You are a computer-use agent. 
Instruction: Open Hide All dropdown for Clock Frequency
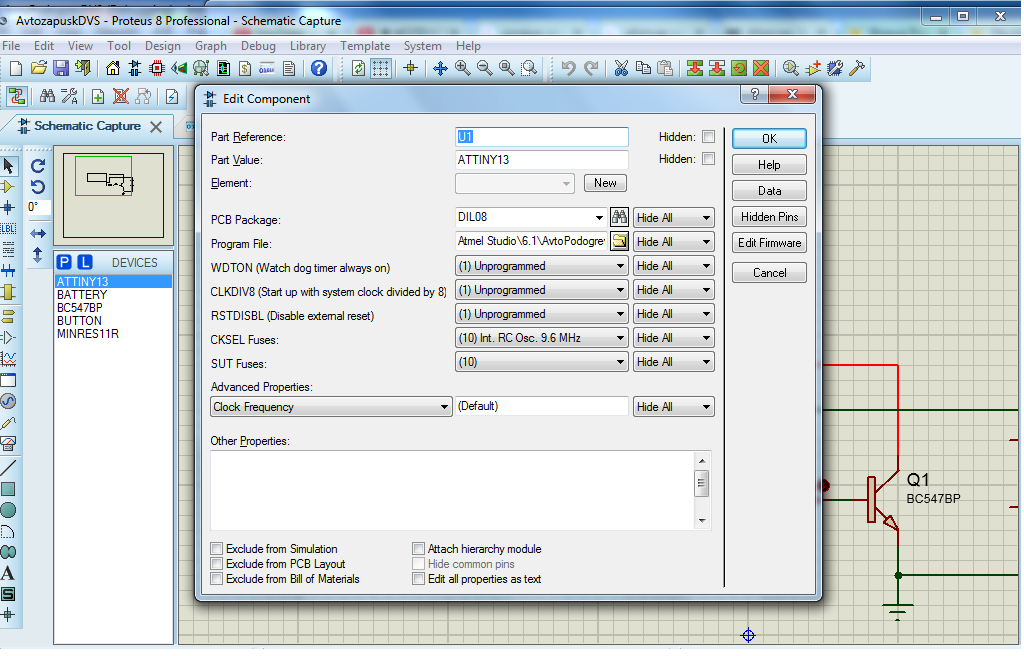(673, 406)
